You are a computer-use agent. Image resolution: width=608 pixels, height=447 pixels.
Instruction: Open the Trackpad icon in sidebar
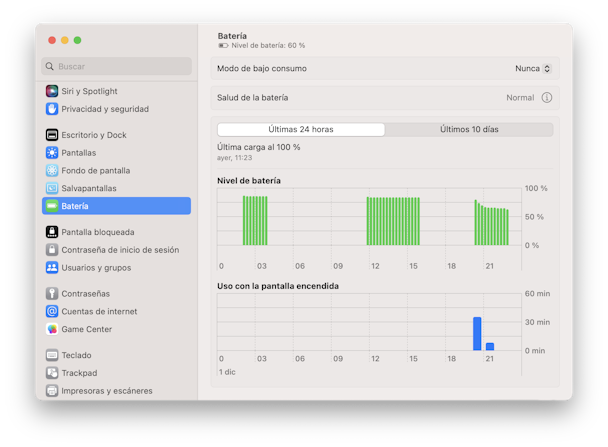point(52,373)
